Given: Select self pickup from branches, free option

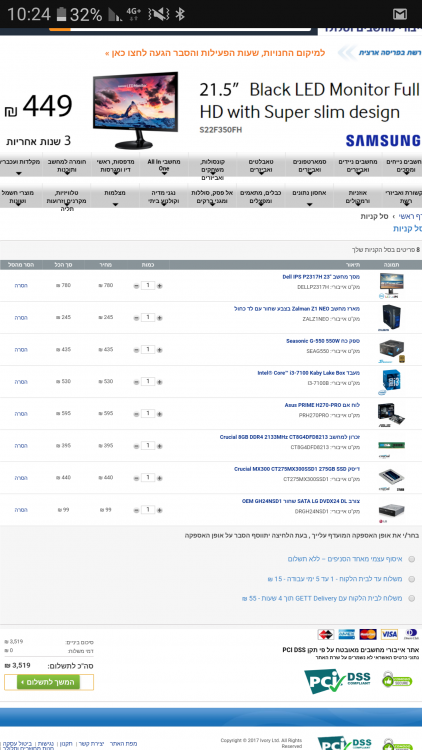Looking at the screenshot, I should click(x=411, y=559).
